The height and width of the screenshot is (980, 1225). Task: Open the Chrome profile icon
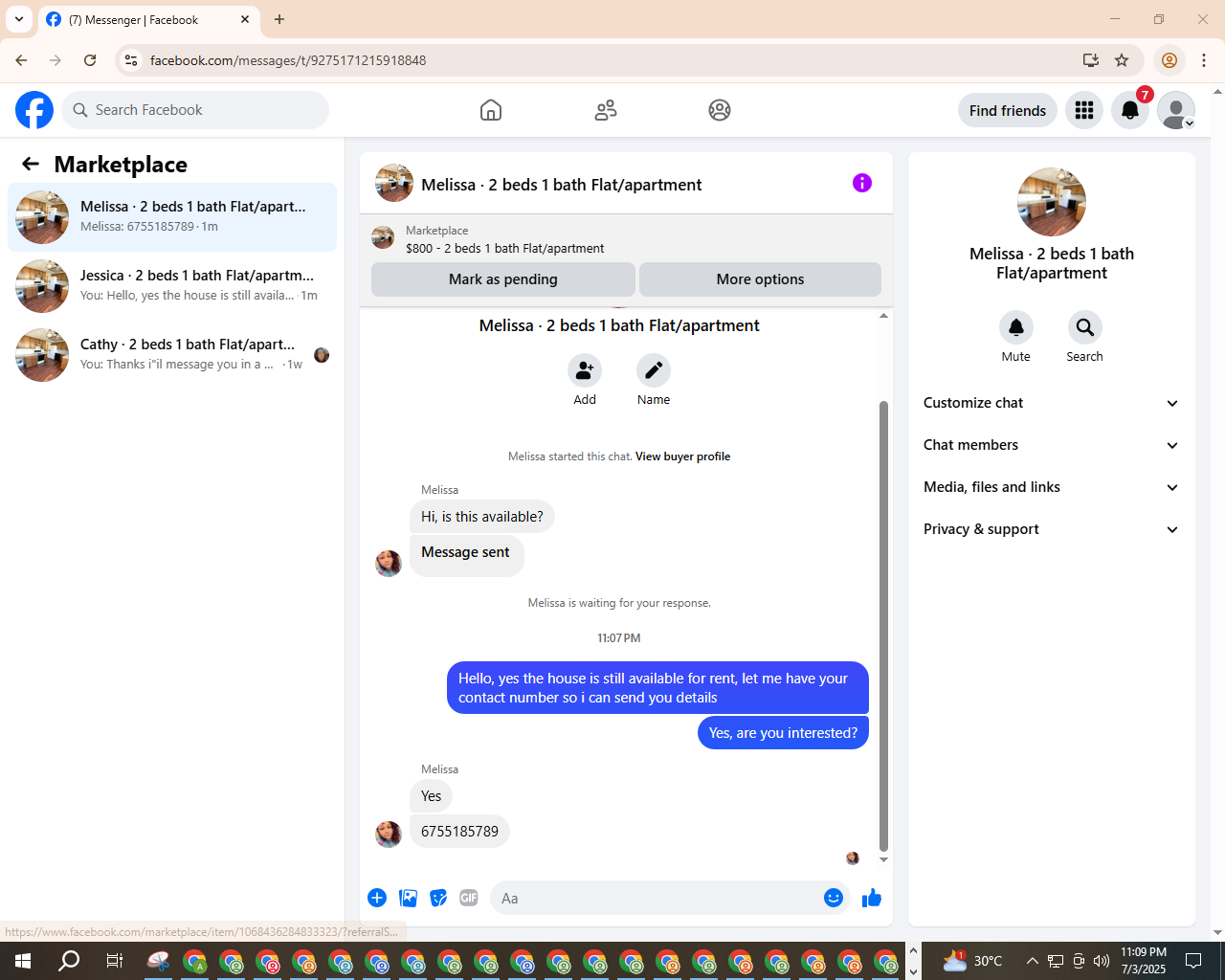(x=1169, y=60)
